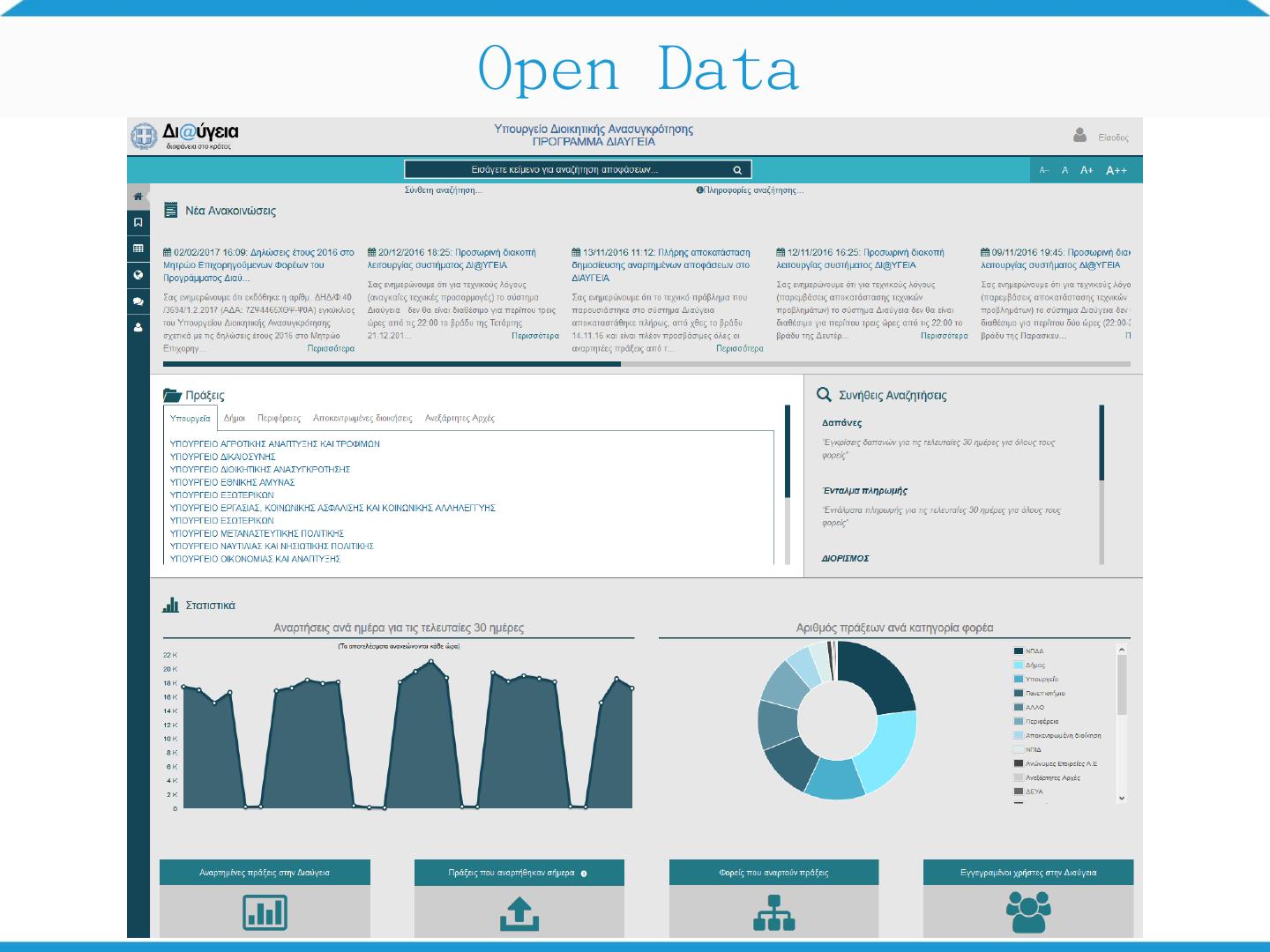1270x952 pixels.
Task: Open ΥΠΟΥΡΓΕΙΟ ΕΘΝΙΚΗΣ ΑΜΥΝΑΣ link
Action: 233,482
